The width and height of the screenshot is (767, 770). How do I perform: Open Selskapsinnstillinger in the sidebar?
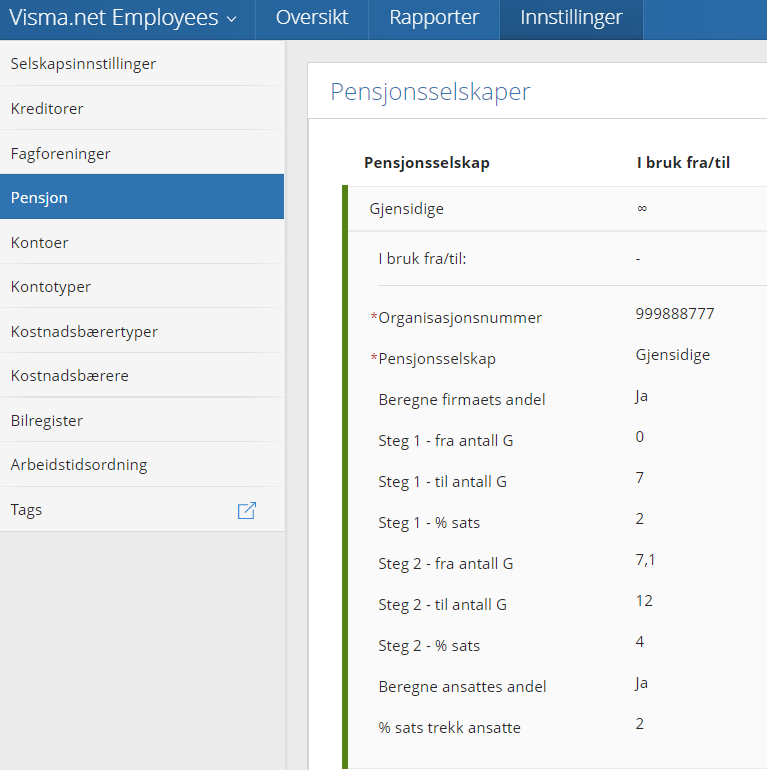(x=142, y=63)
